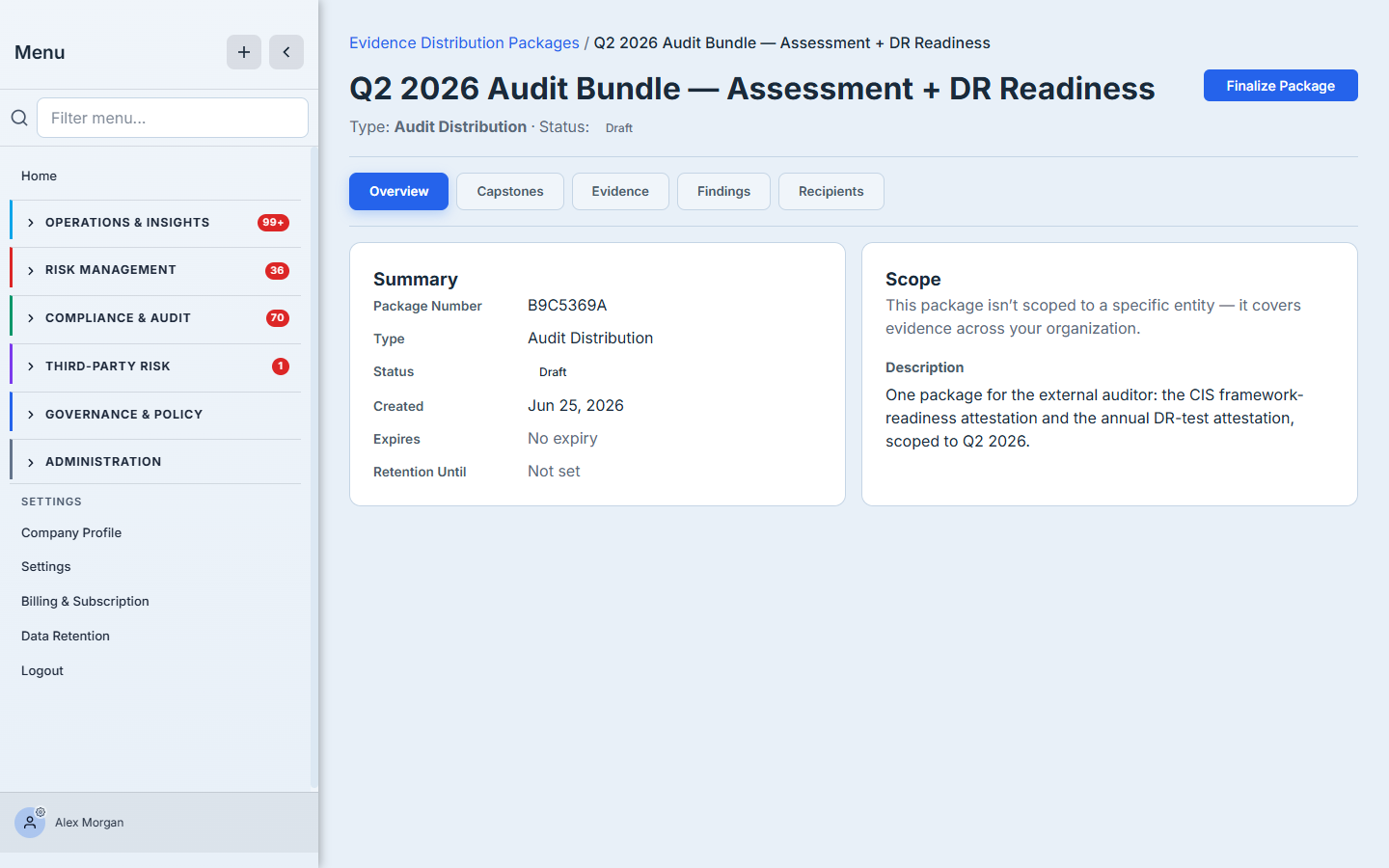
Task: Open Data Retention page
Action: tap(66, 636)
